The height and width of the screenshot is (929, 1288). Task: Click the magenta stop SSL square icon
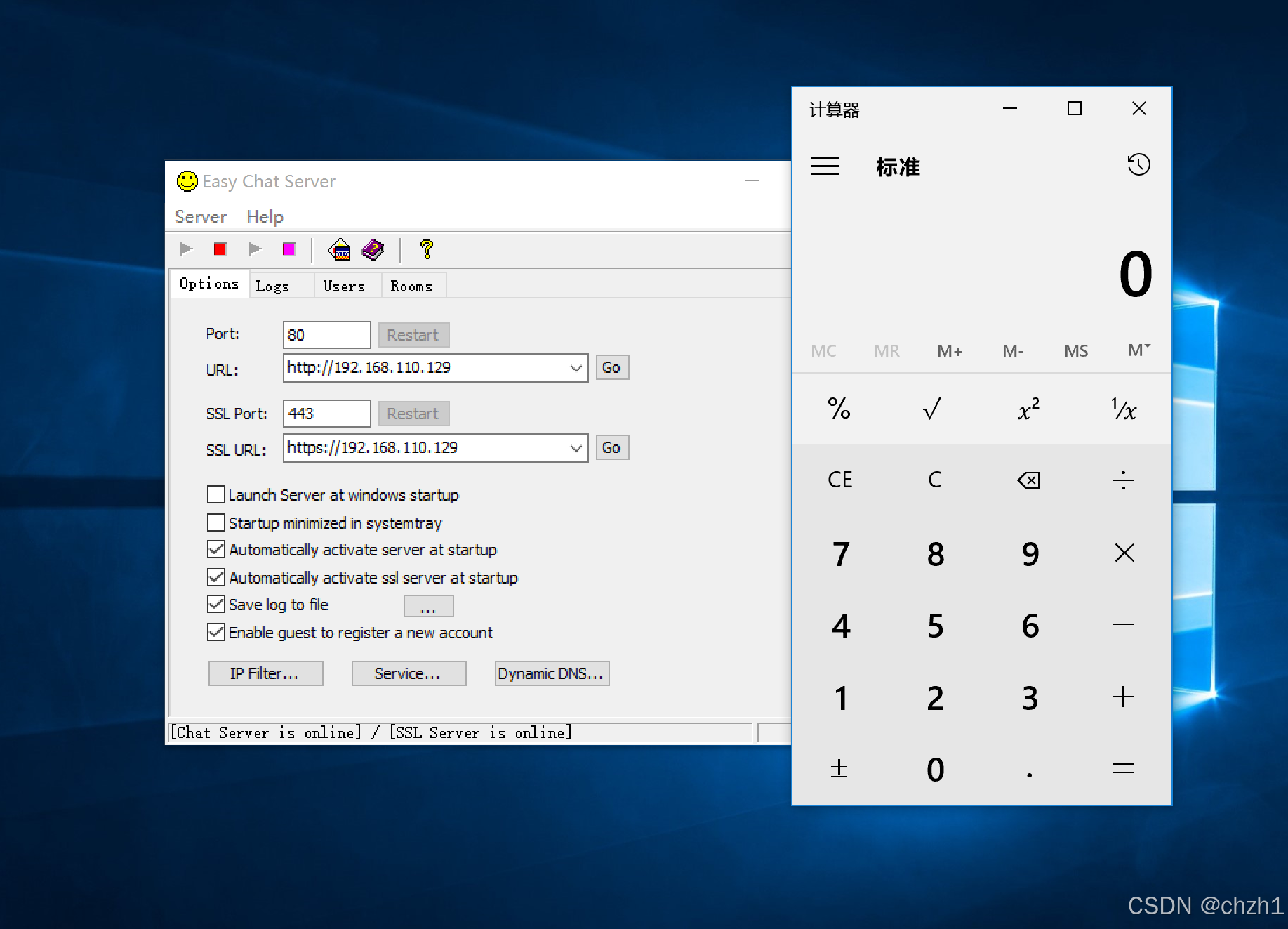coord(288,249)
